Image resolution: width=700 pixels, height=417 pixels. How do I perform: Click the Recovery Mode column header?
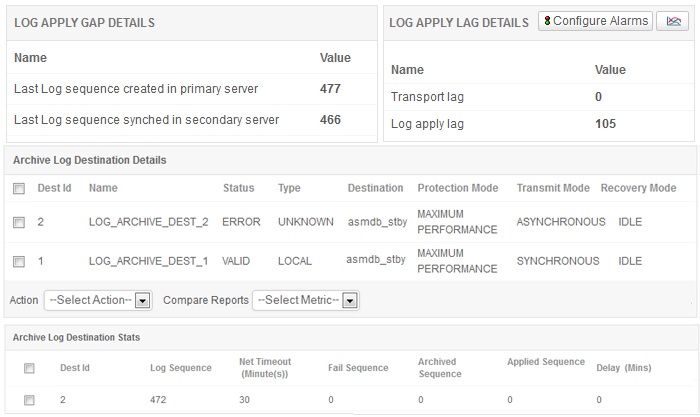click(x=638, y=188)
